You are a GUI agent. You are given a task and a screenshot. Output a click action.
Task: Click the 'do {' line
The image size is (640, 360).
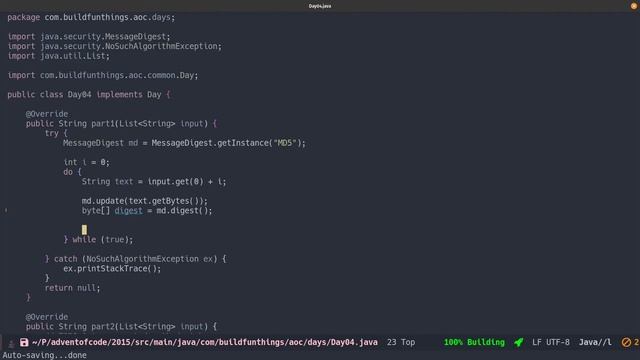(x=73, y=172)
